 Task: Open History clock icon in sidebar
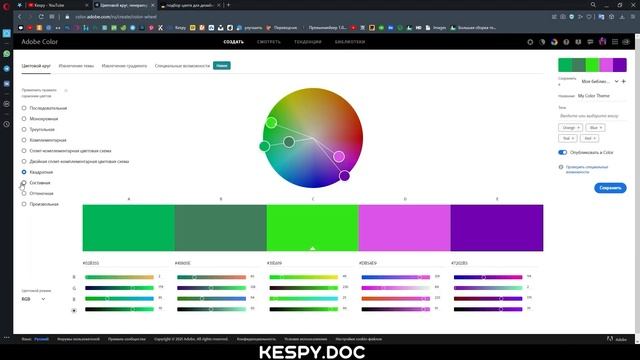(7, 124)
